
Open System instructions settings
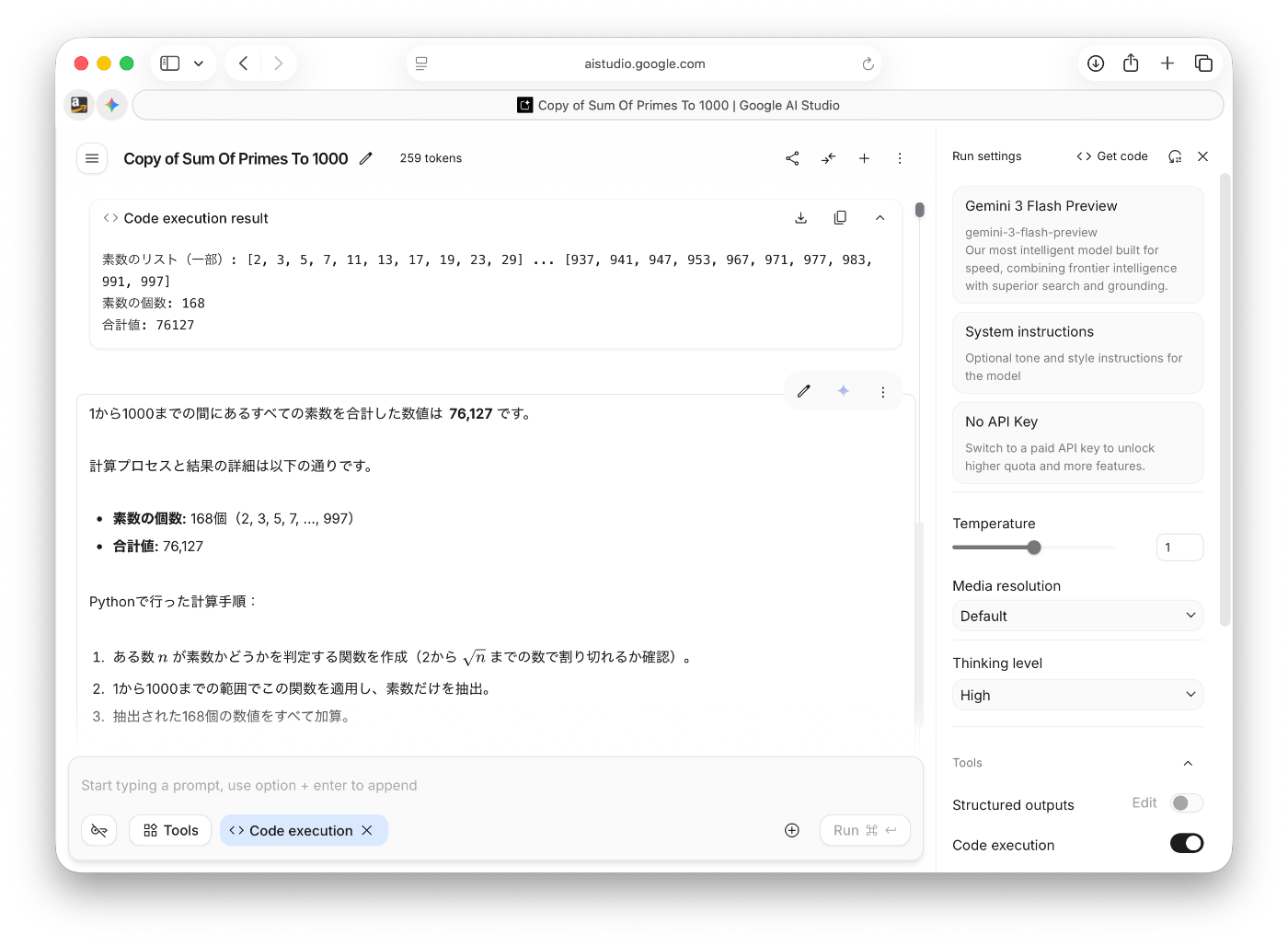[1076, 352]
